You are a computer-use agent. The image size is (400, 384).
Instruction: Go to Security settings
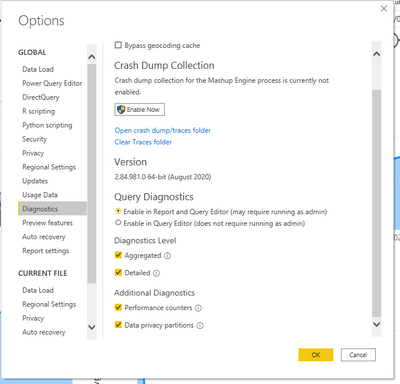click(x=34, y=139)
